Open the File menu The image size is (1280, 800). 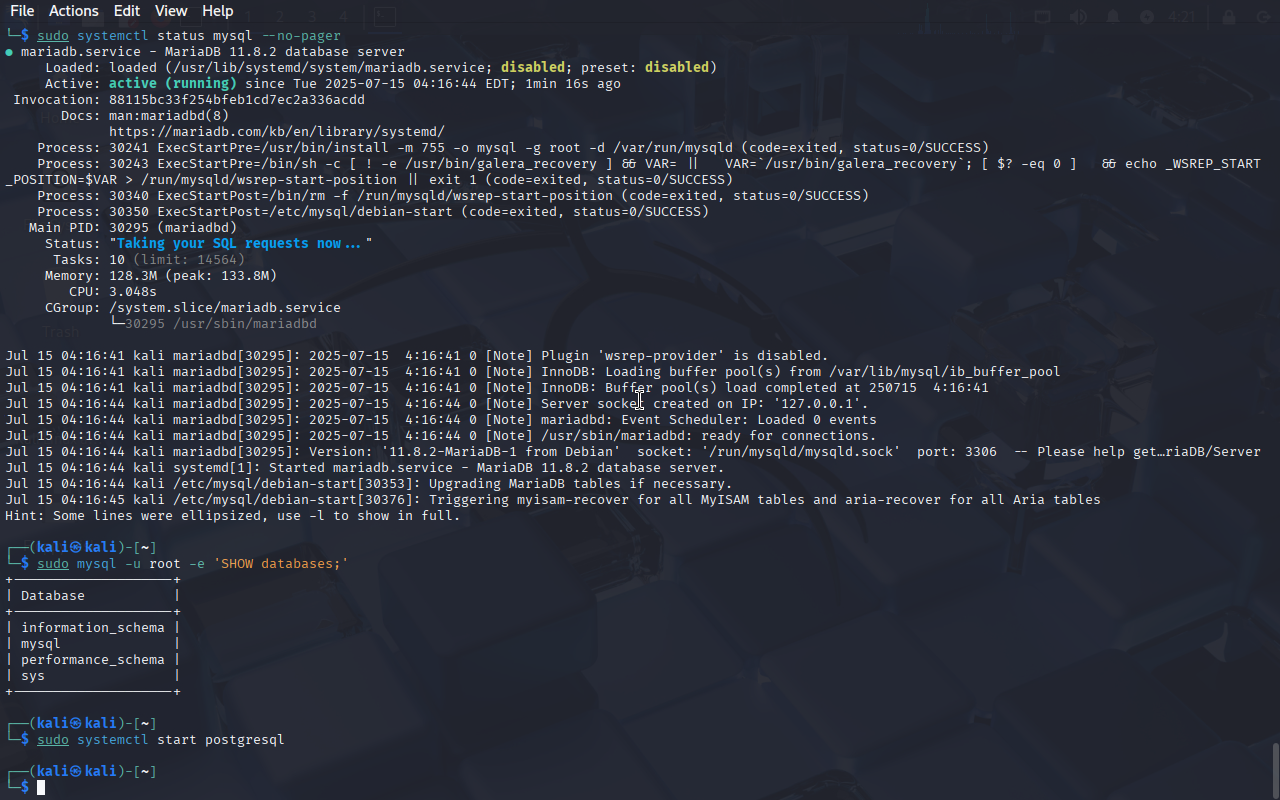pyautogui.click(x=22, y=11)
